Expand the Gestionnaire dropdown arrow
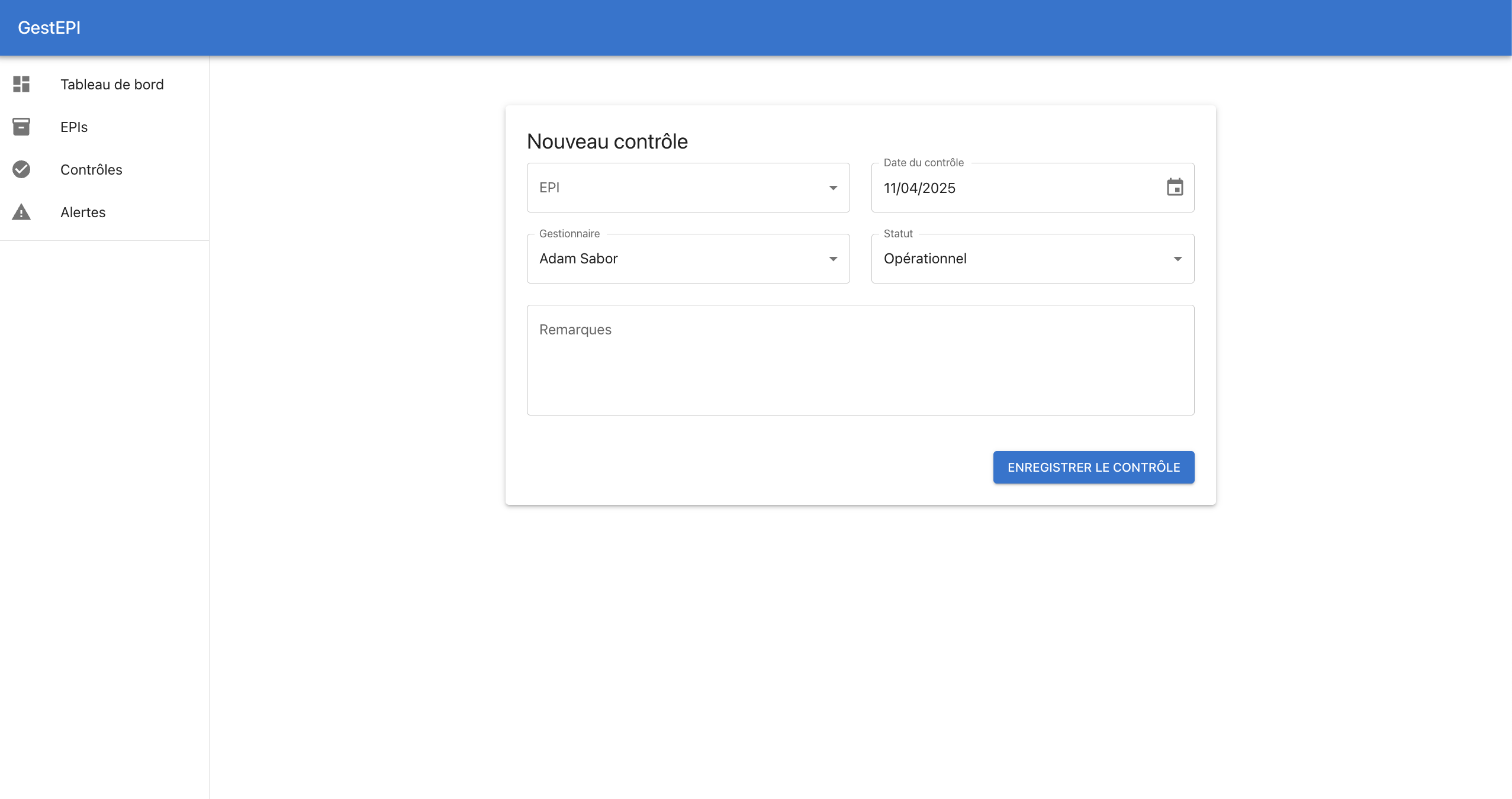 833,259
